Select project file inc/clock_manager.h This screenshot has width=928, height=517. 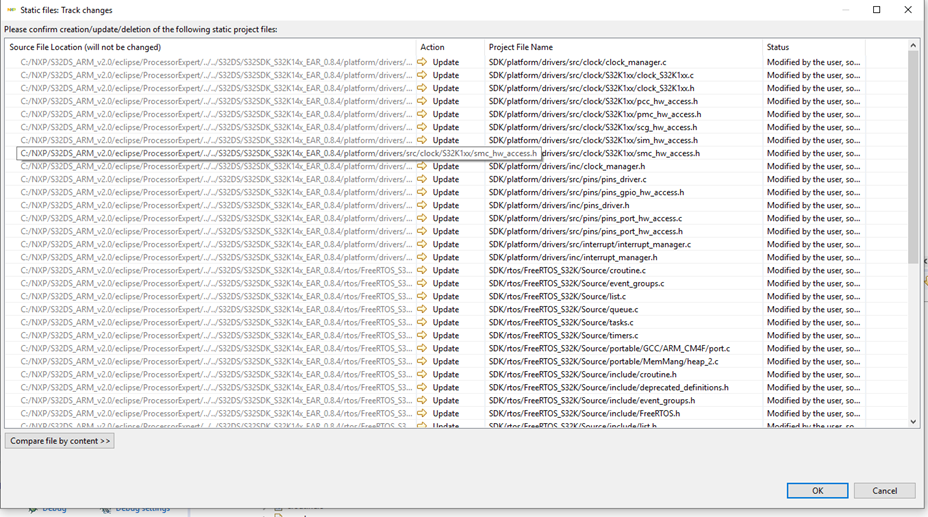[x=567, y=166]
